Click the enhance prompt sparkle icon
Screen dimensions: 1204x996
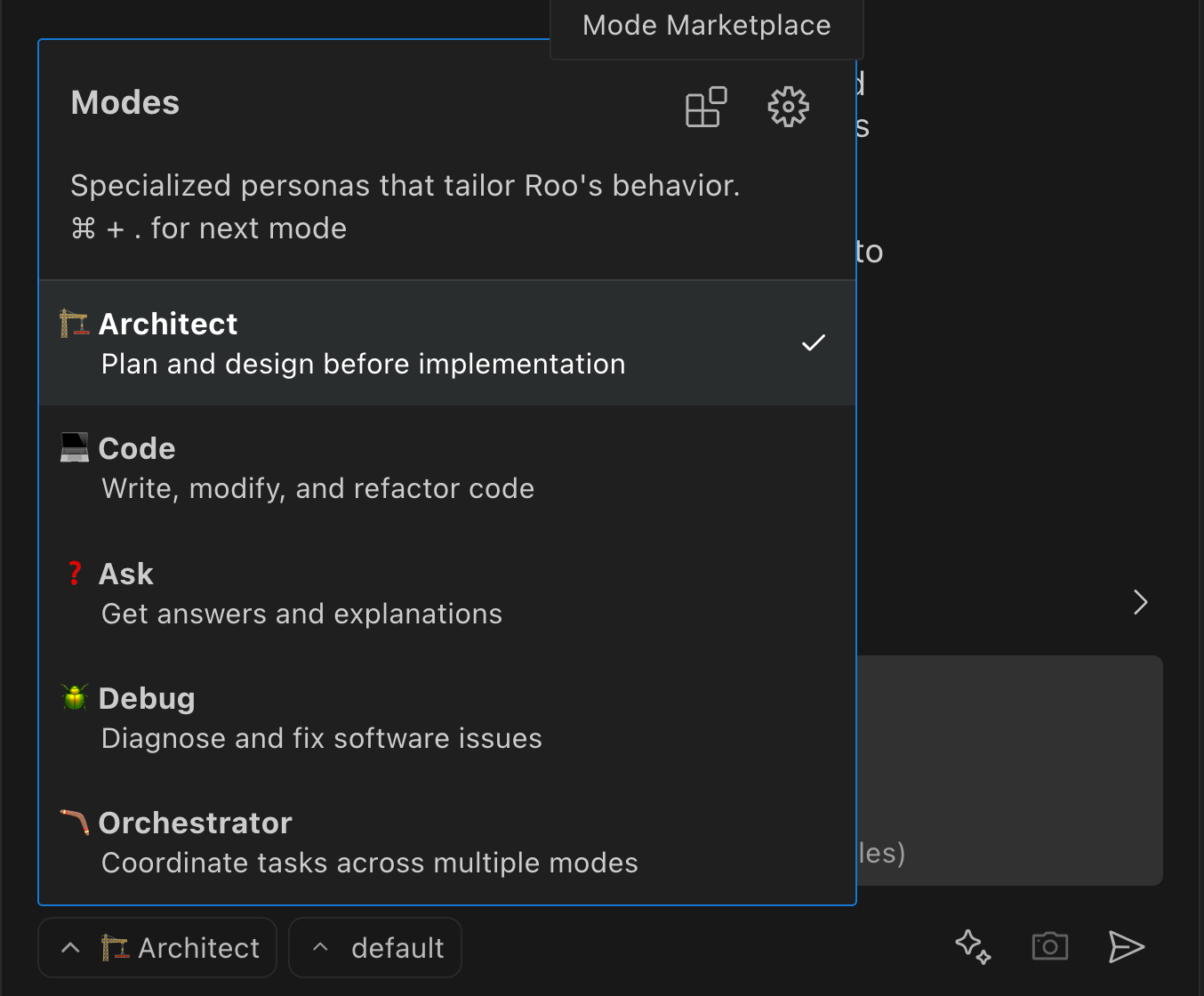pyautogui.click(x=973, y=947)
